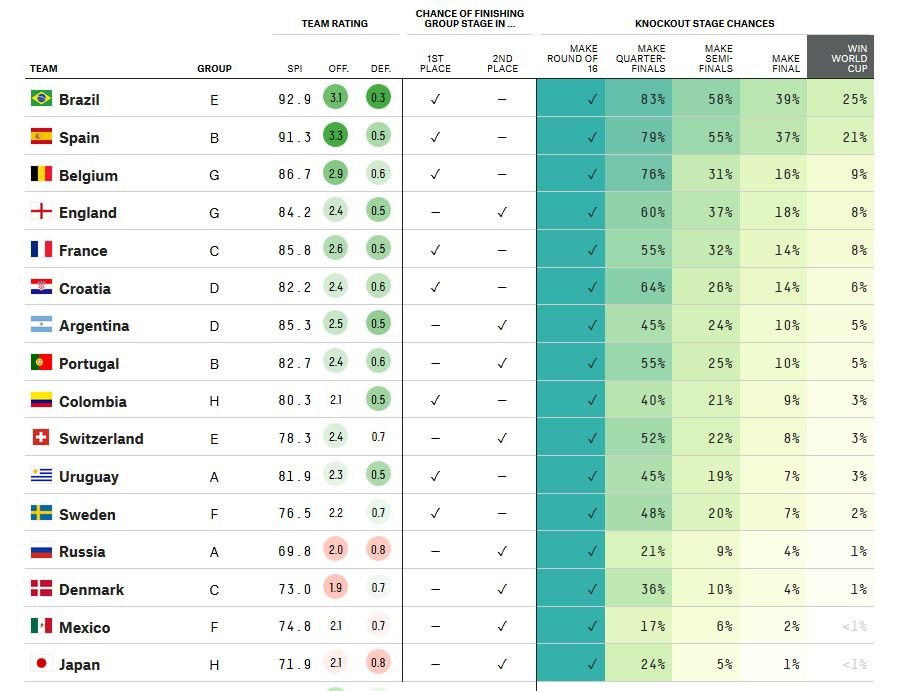Click Brazil's 3.1 offensive rating circle
Viewport: 898px width, 691px height.
336,97
